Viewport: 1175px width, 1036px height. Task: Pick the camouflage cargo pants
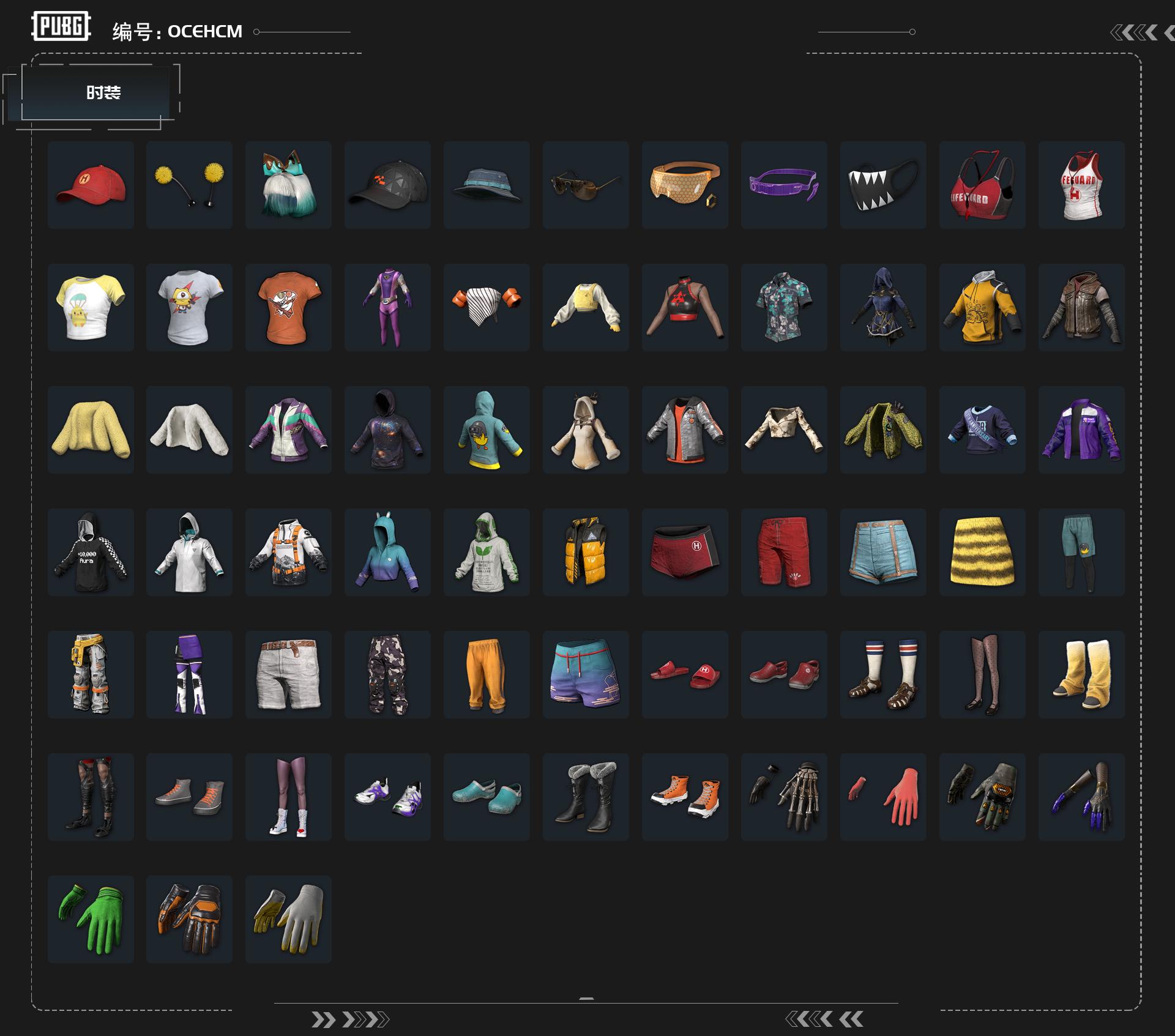pos(387,674)
